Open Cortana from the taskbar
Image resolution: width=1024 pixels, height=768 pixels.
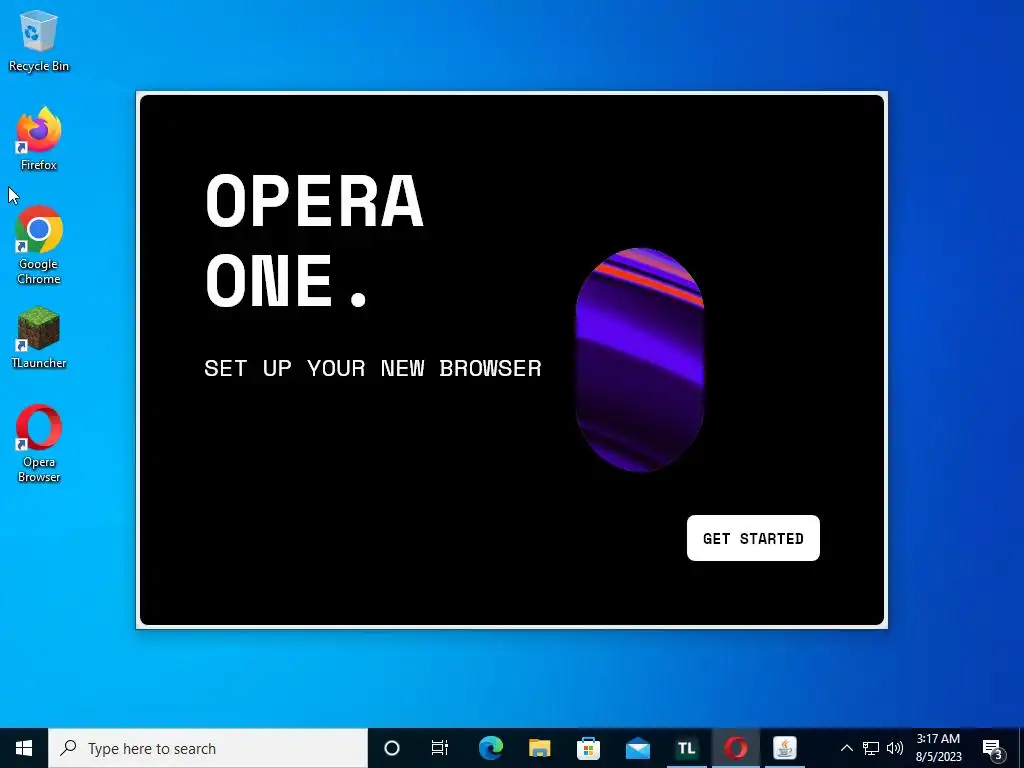(x=392, y=748)
